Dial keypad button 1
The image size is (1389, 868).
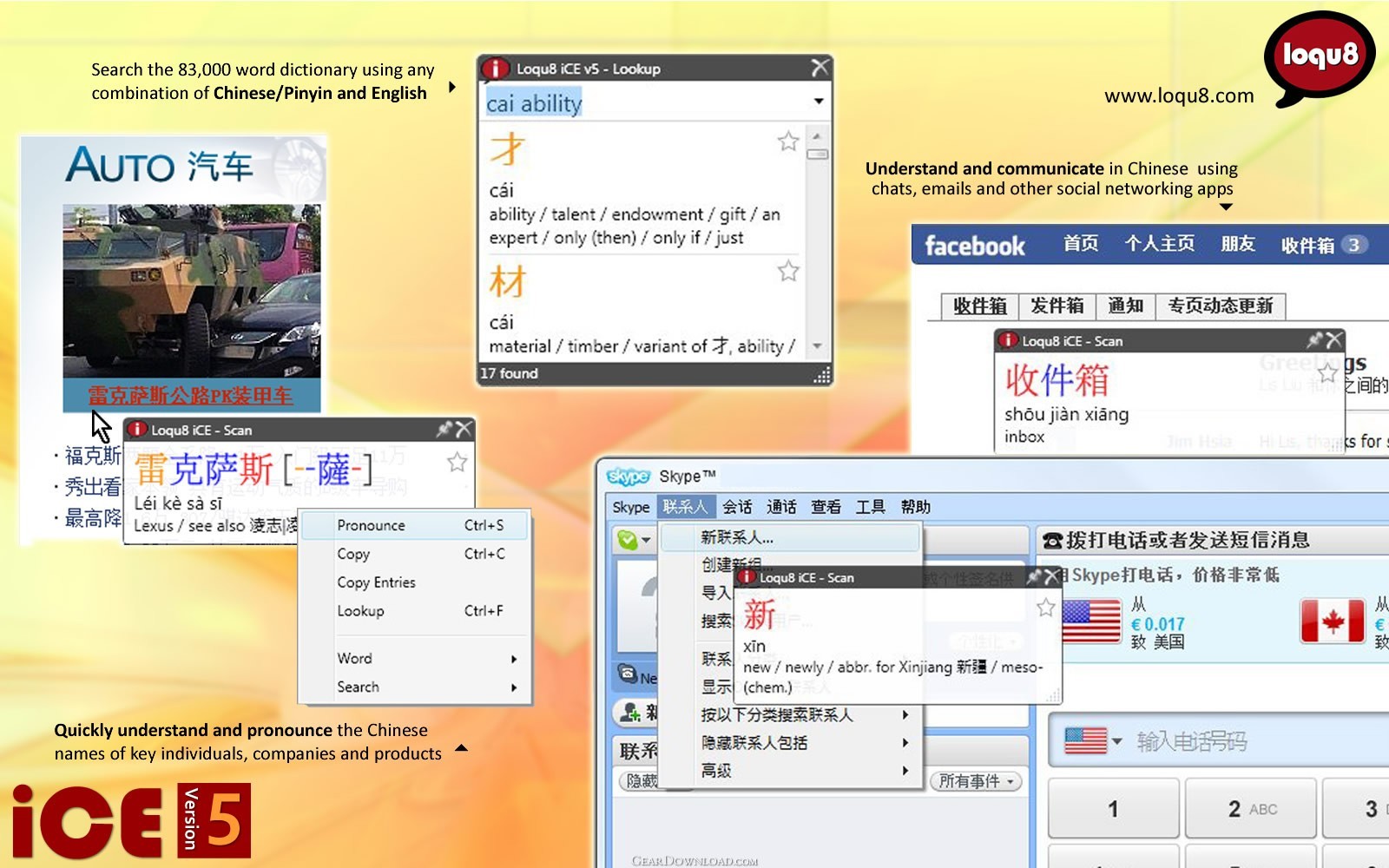[x=1114, y=809]
